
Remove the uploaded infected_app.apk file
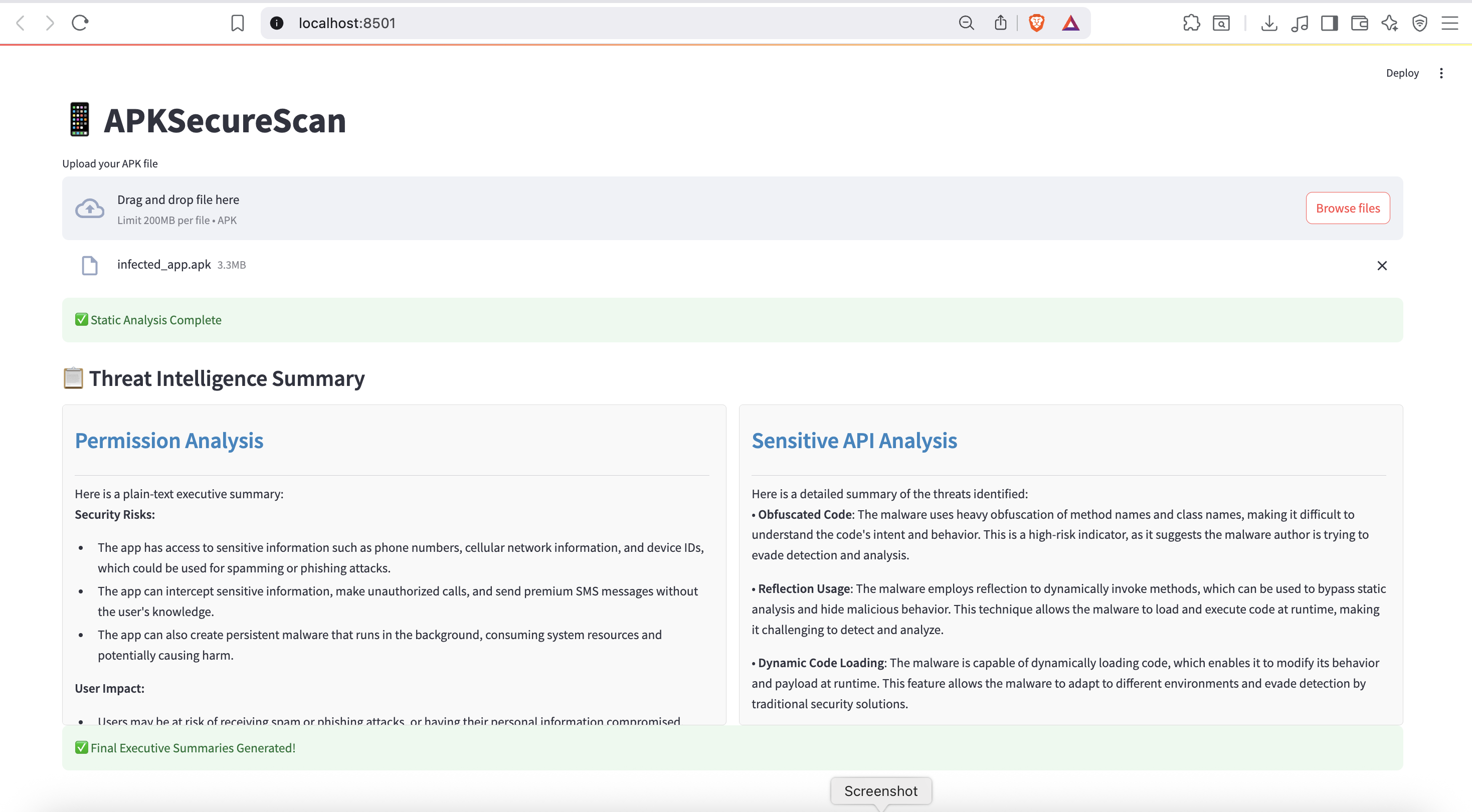[1382, 266]
